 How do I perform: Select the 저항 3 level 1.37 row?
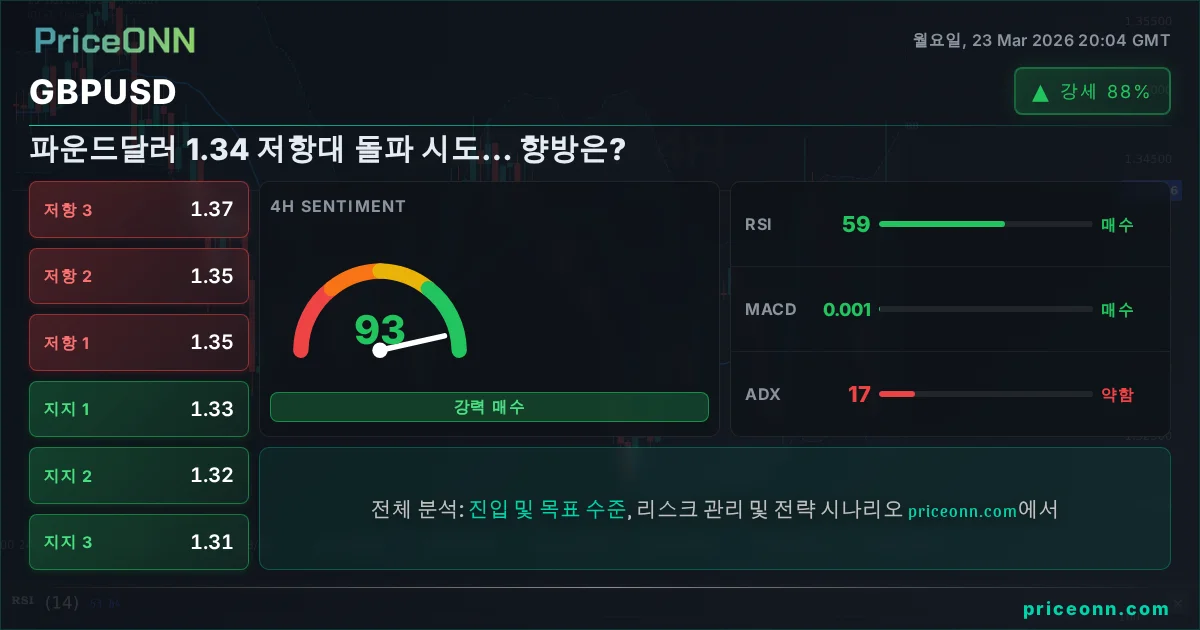[x=139, y=209]
